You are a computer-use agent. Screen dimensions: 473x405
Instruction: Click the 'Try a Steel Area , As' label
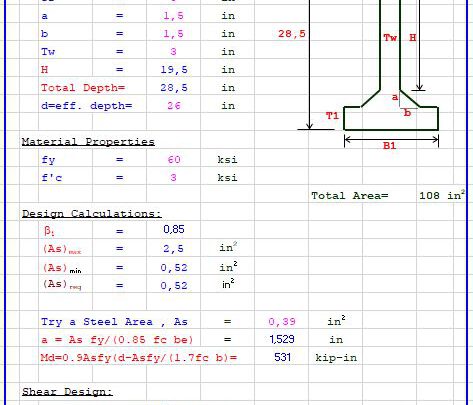coord(114,322)
